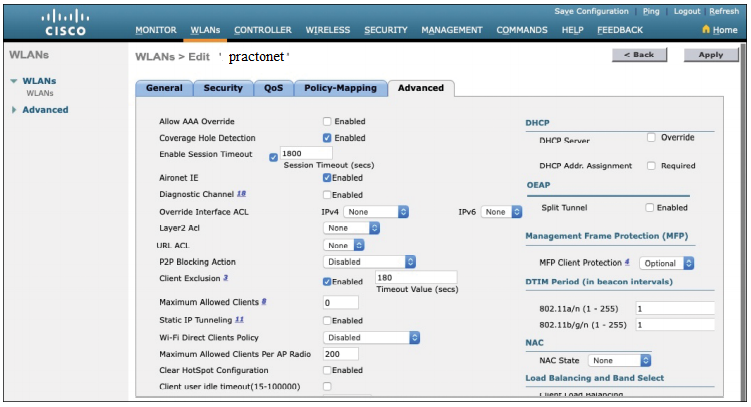
Task: Click the 802.11a/n DTIM period field
Action: pyautogui.click(x=675, y=308)
